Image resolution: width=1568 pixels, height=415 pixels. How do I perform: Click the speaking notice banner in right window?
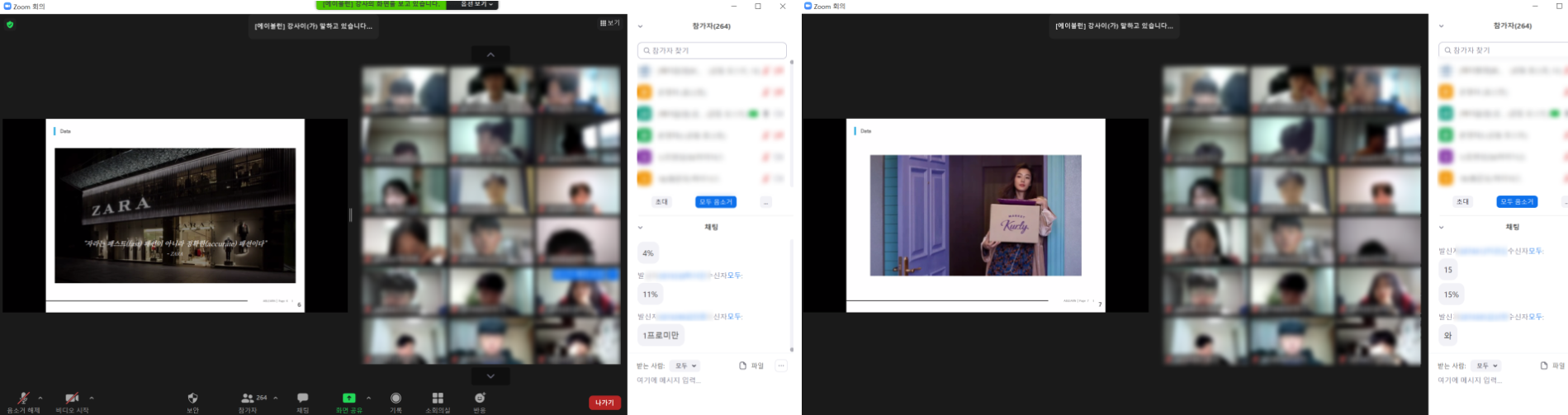click(1114, 26)
